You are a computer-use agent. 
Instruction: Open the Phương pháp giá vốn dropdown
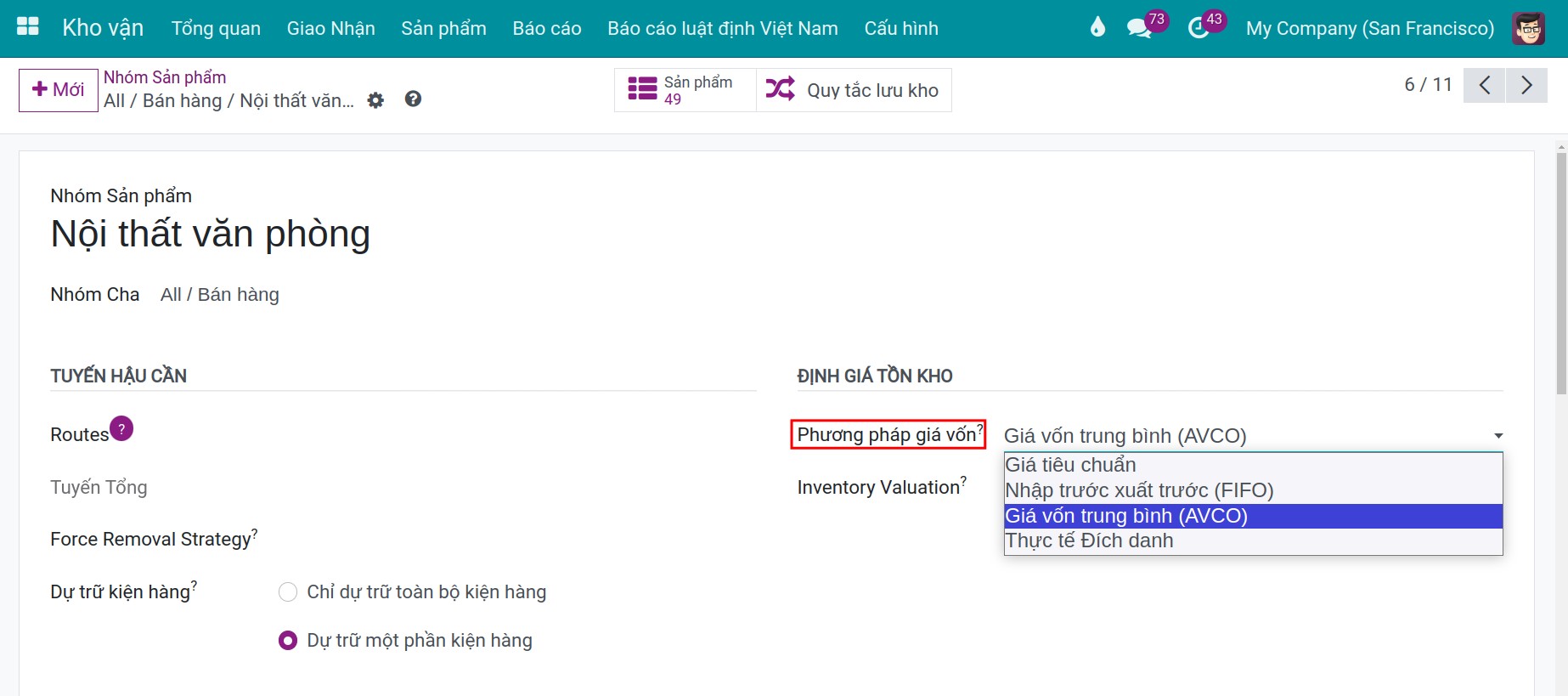1253,436
